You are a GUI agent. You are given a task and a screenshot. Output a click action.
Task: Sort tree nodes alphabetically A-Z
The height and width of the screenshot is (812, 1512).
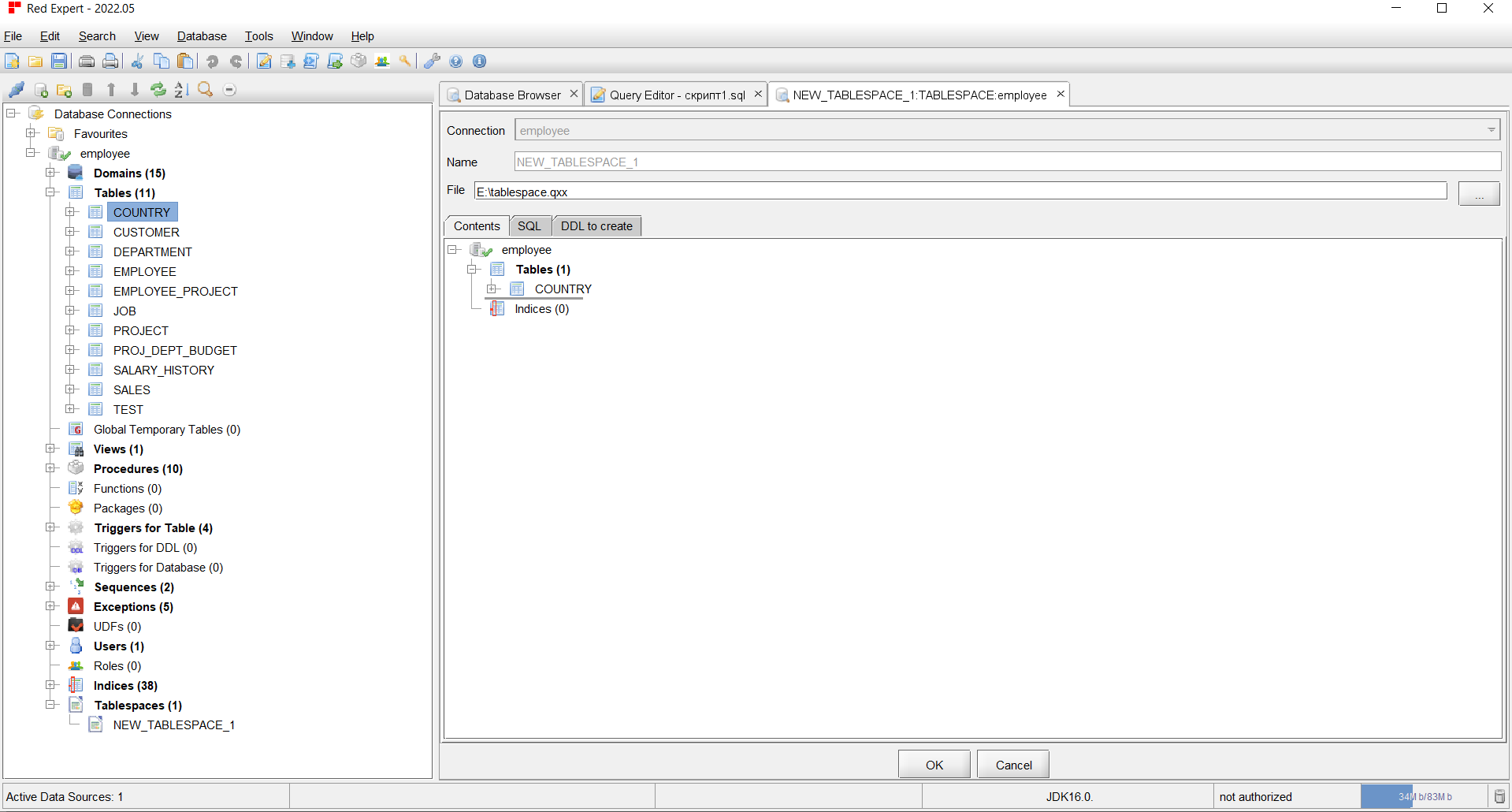tap(181, 90)
